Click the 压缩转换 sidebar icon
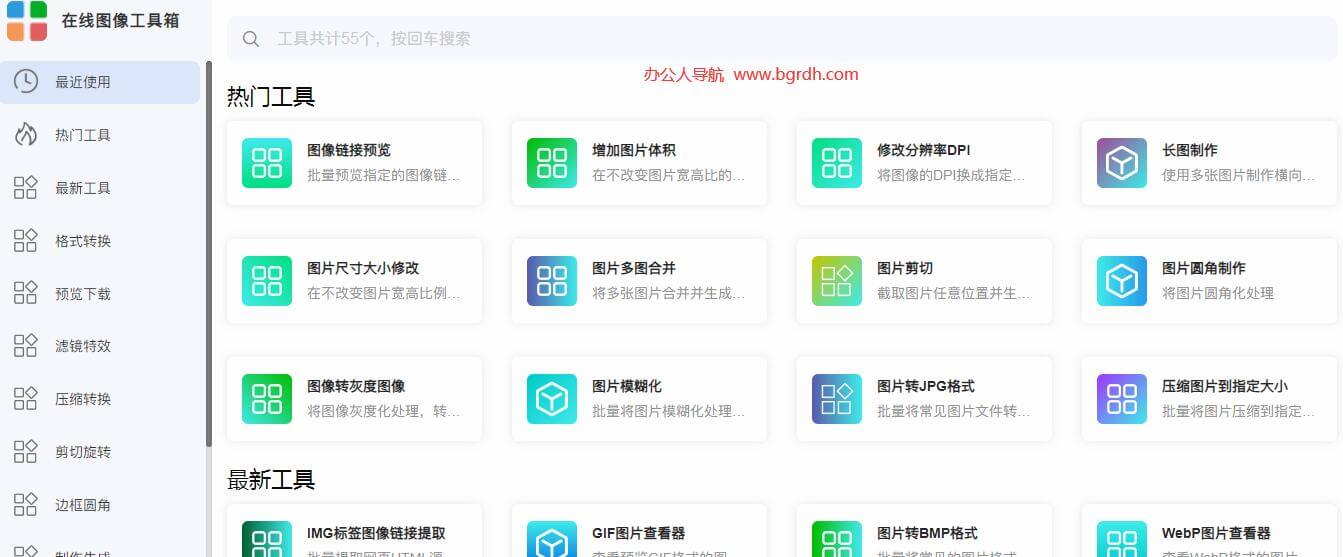Viewport: 1343px width, 557px height. point(26,399)
